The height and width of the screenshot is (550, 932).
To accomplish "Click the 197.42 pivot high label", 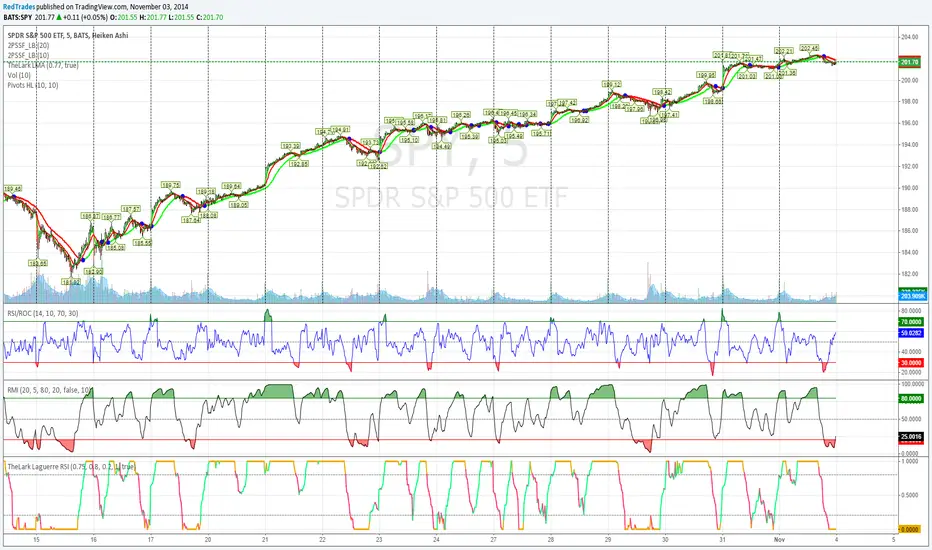I will click(x=568, y=103).
